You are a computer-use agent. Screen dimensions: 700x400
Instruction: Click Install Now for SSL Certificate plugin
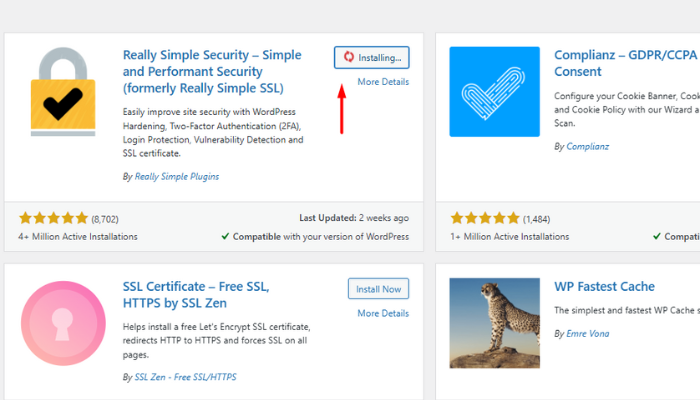coord(378,289)
